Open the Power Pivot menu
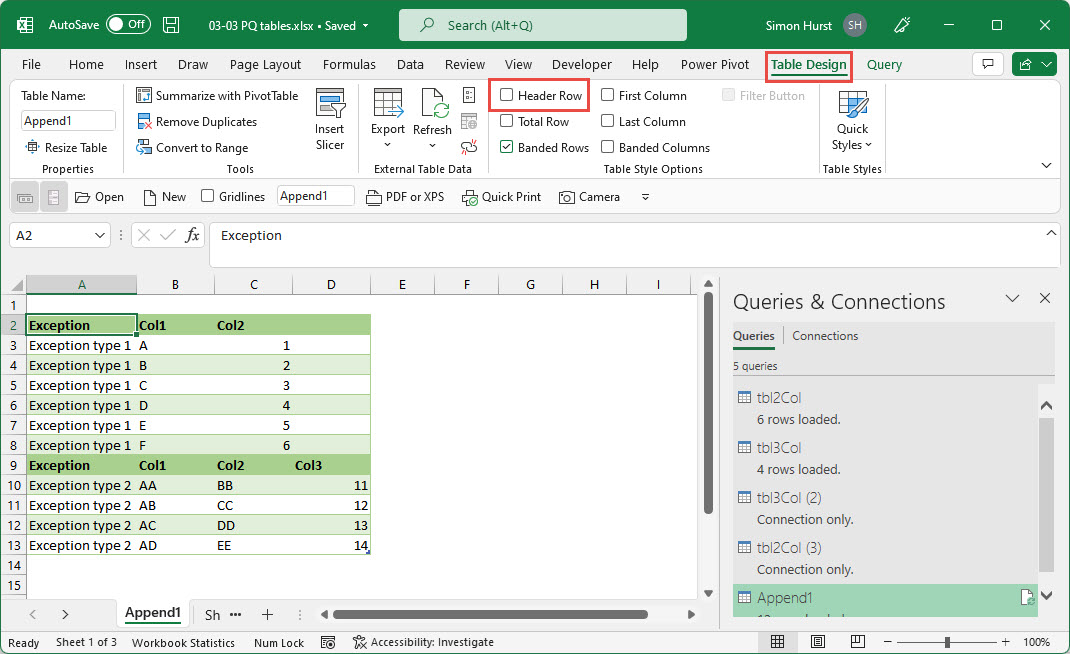 (x=714, y=64)
